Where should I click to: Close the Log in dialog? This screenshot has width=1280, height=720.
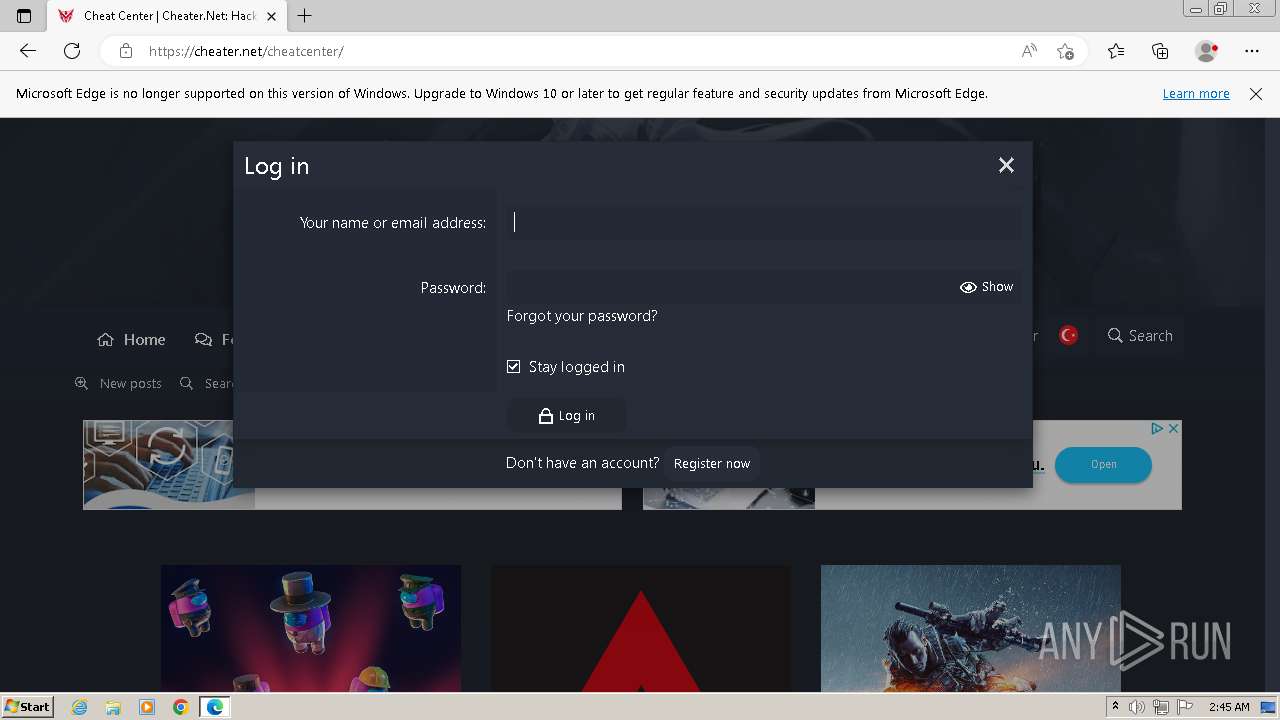tap(1006, 165)
